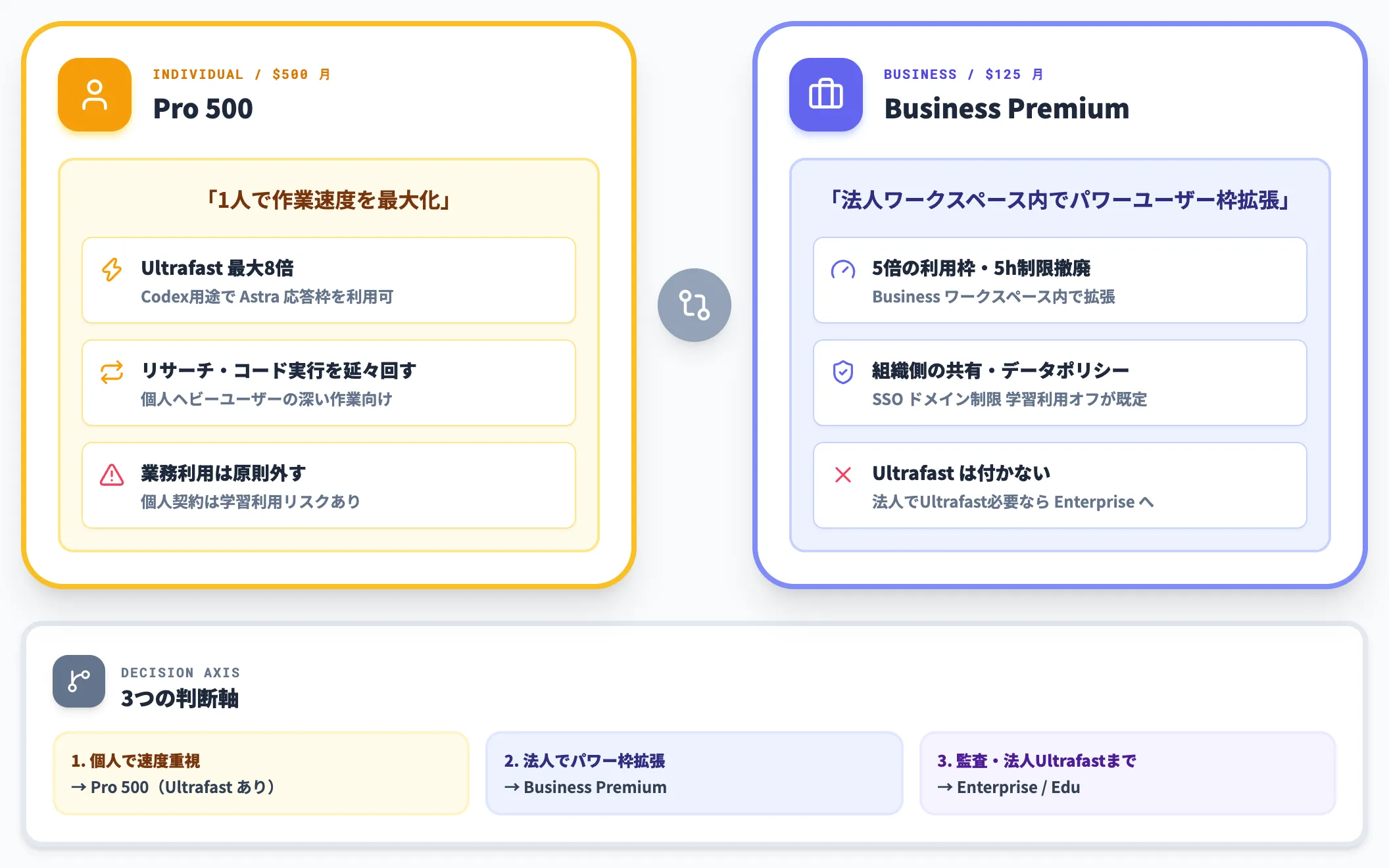
Task: Click the INDIVIDUAL / $500 月 label
Action: pyautogui.click(x=241, y=74)
